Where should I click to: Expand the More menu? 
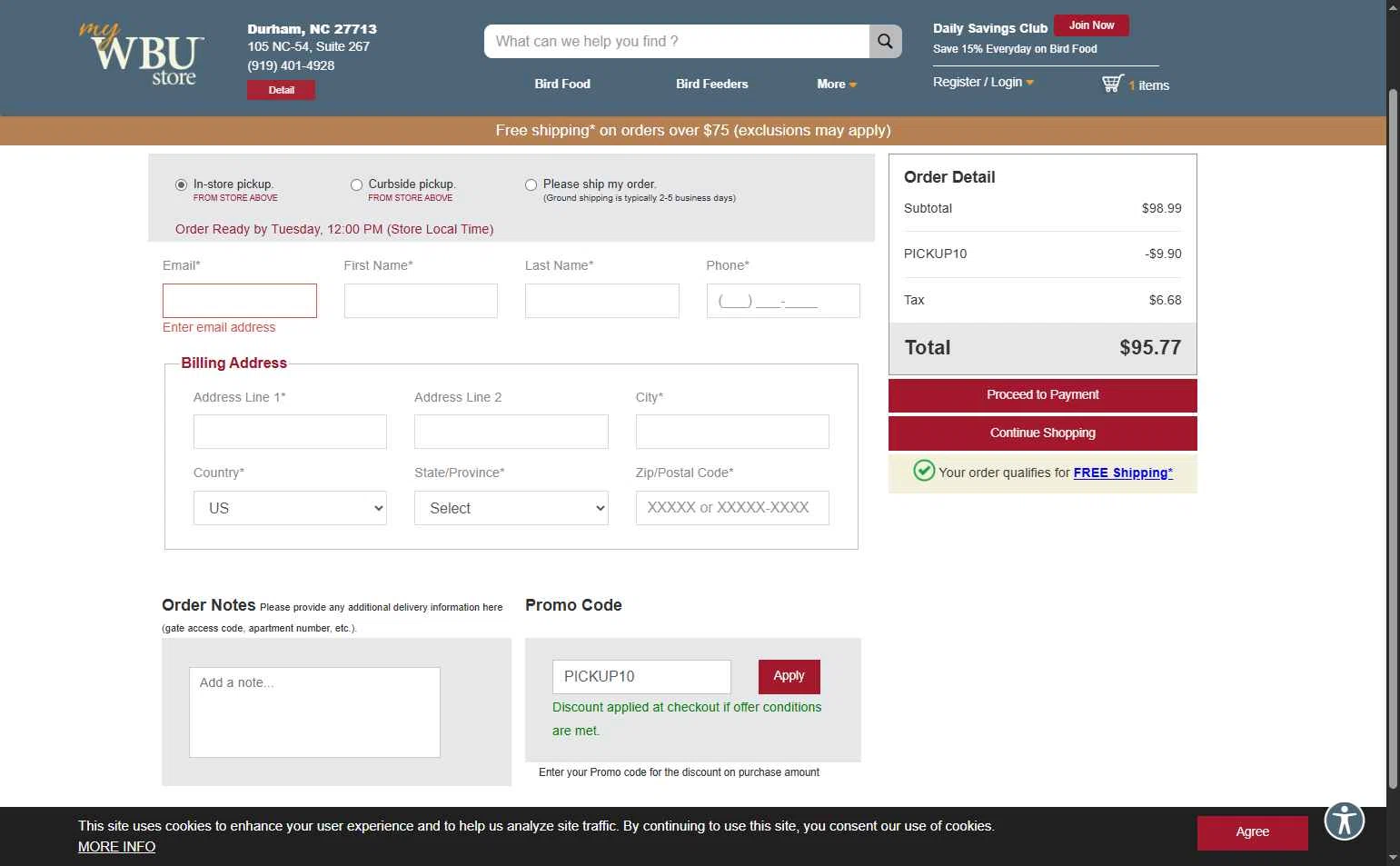pos(837,84)
